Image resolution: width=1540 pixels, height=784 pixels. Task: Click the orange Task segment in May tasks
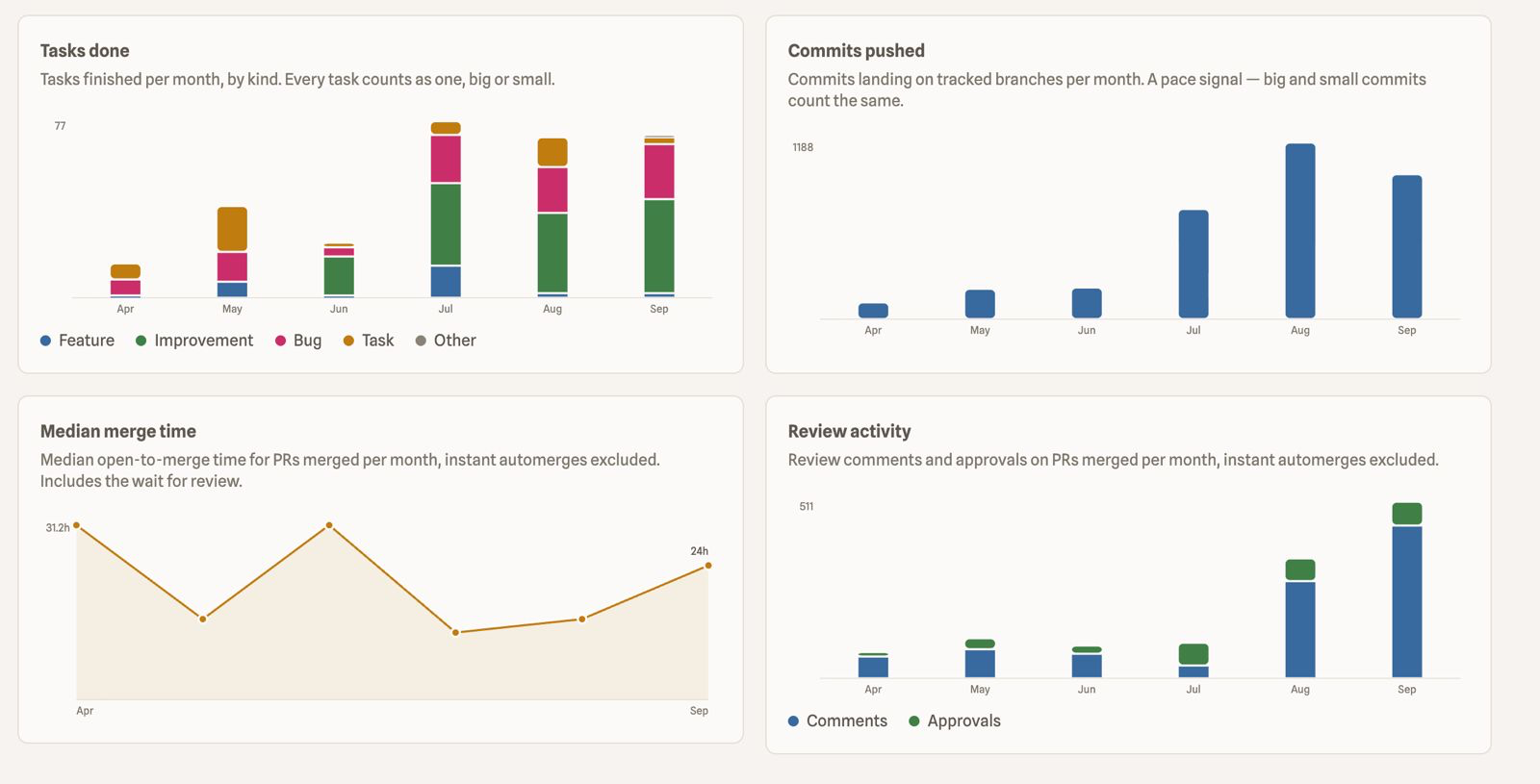pos(232,229)
